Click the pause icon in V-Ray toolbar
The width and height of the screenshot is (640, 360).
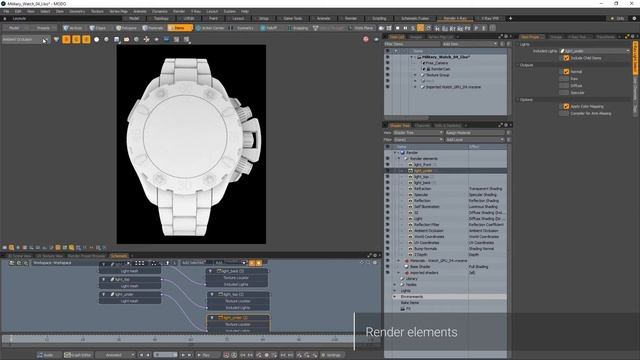(x=405, y=28)
